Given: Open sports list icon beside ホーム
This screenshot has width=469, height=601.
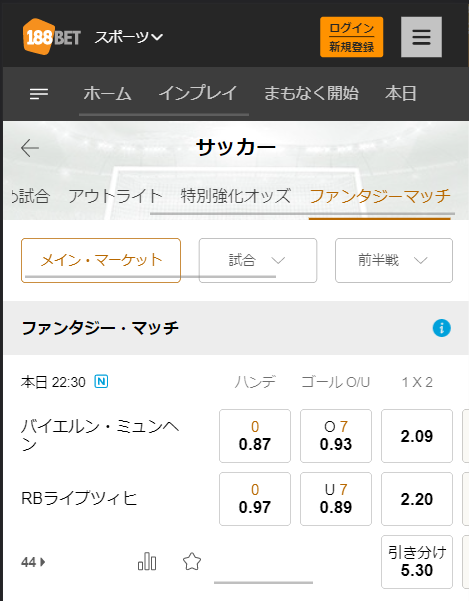Looking at the screenshot, I should (x=39, y=94).
